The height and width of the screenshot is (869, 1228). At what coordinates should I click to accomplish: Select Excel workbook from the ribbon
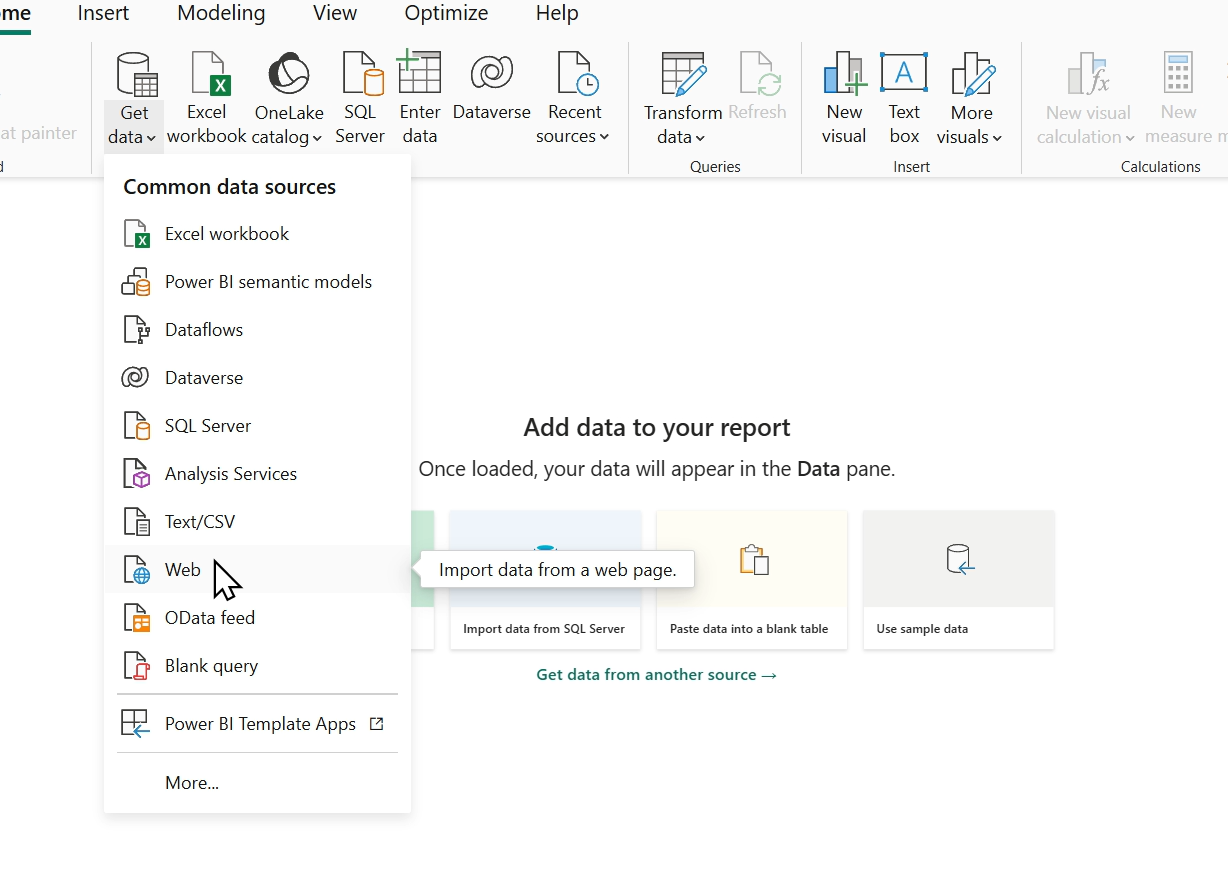click(x=206, y=95)
